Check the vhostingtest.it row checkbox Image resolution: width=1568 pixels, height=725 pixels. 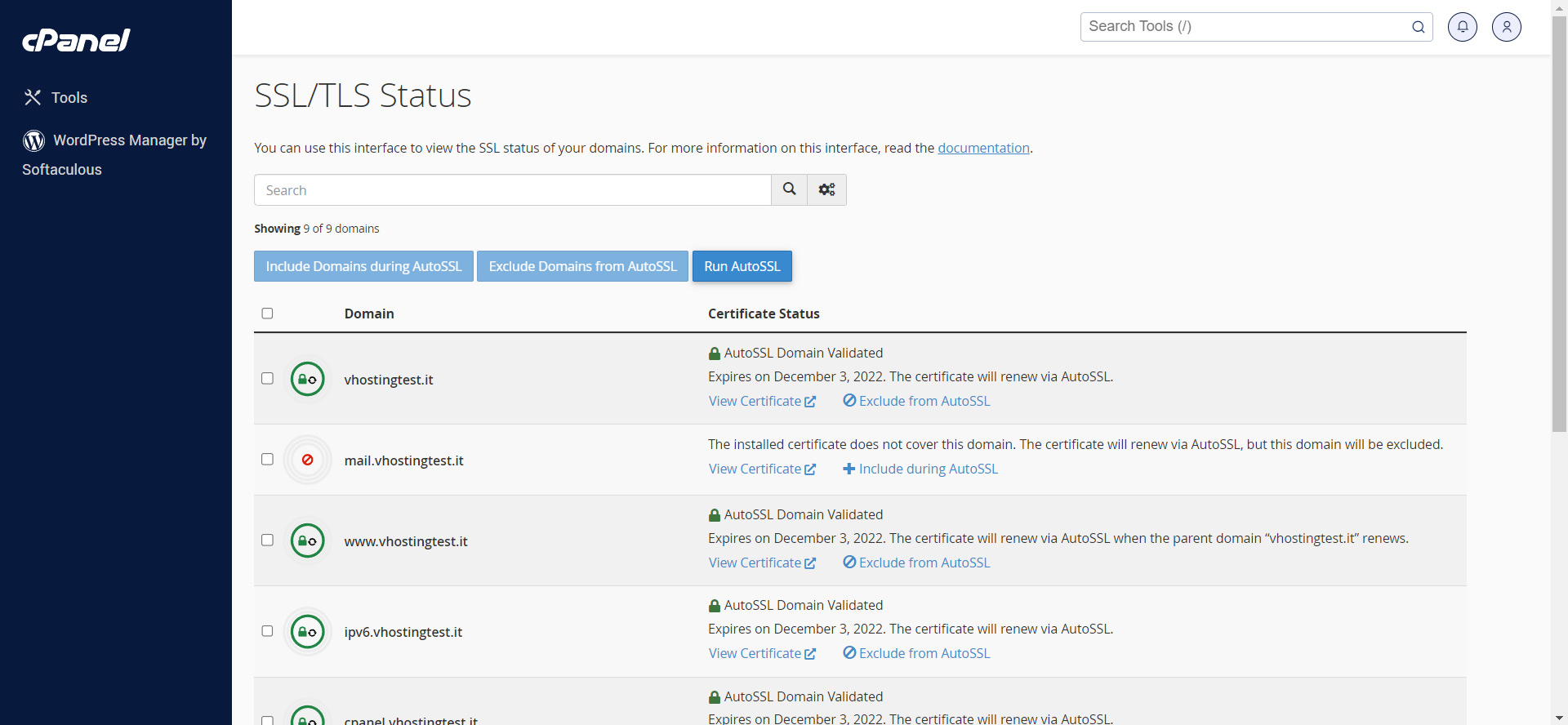[267, 379]
